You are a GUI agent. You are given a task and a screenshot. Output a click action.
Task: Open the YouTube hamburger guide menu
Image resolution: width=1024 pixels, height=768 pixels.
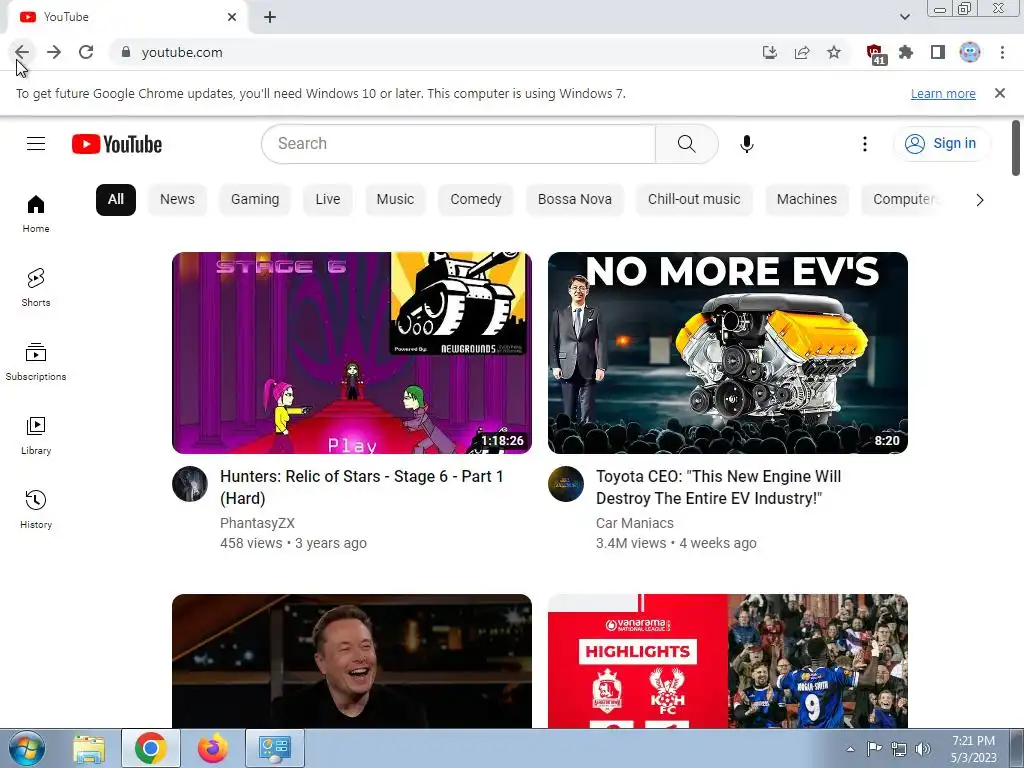coord(36,144)
